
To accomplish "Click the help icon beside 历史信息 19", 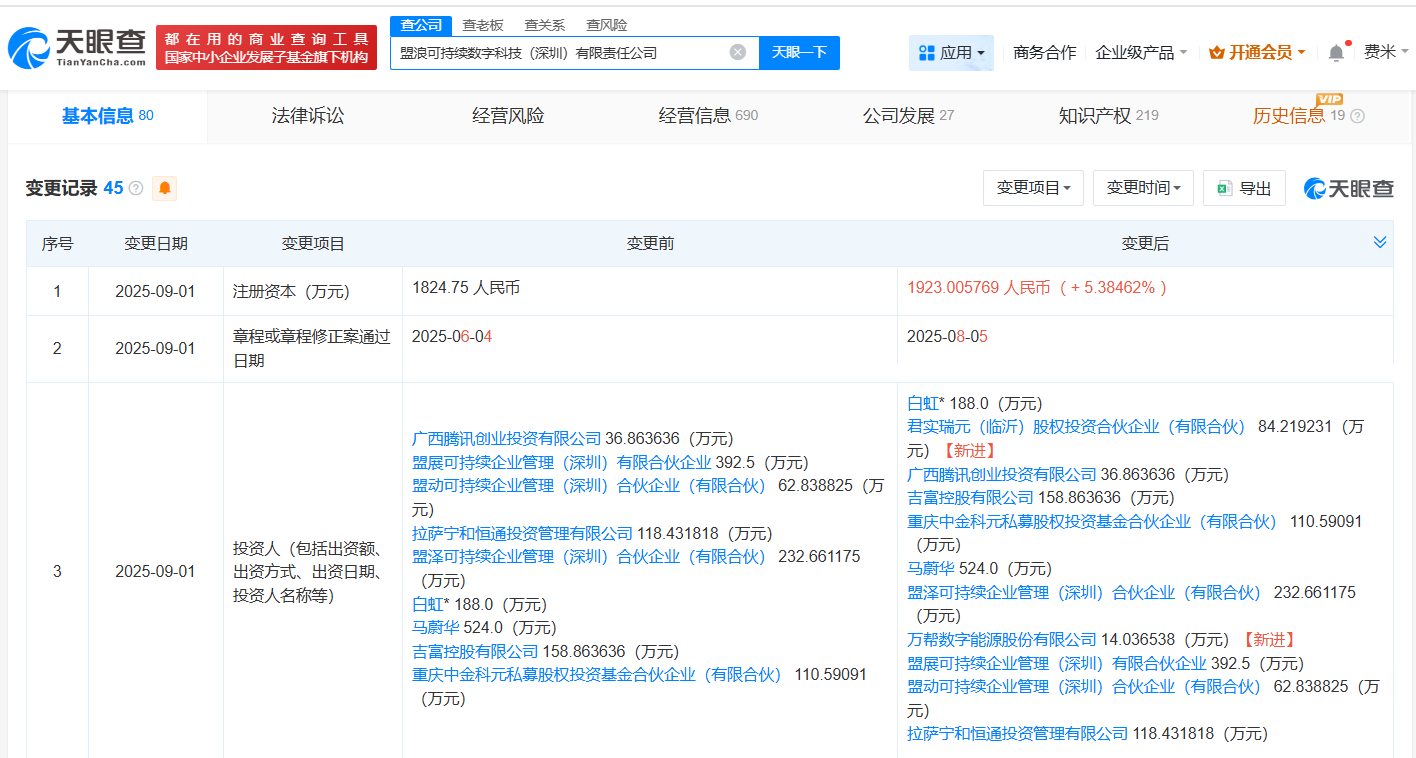I will coord(1357,116).
